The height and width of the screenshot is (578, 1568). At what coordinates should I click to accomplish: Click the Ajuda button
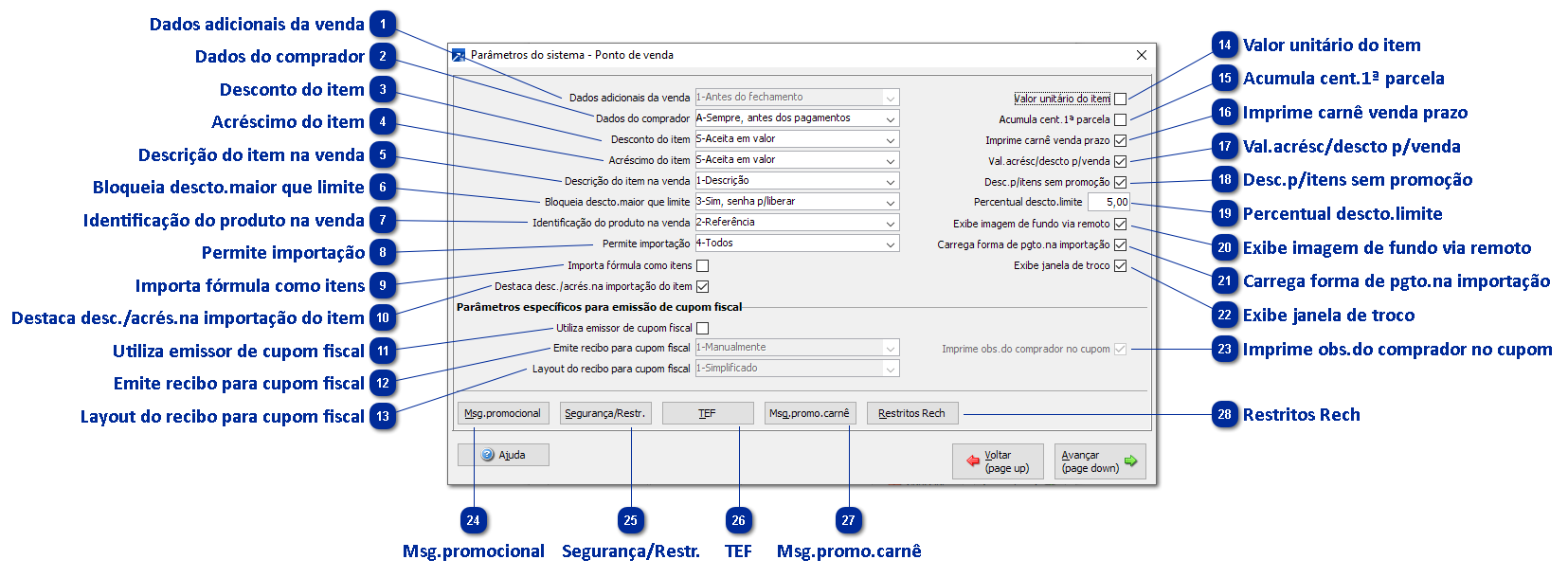coord(503,455)
